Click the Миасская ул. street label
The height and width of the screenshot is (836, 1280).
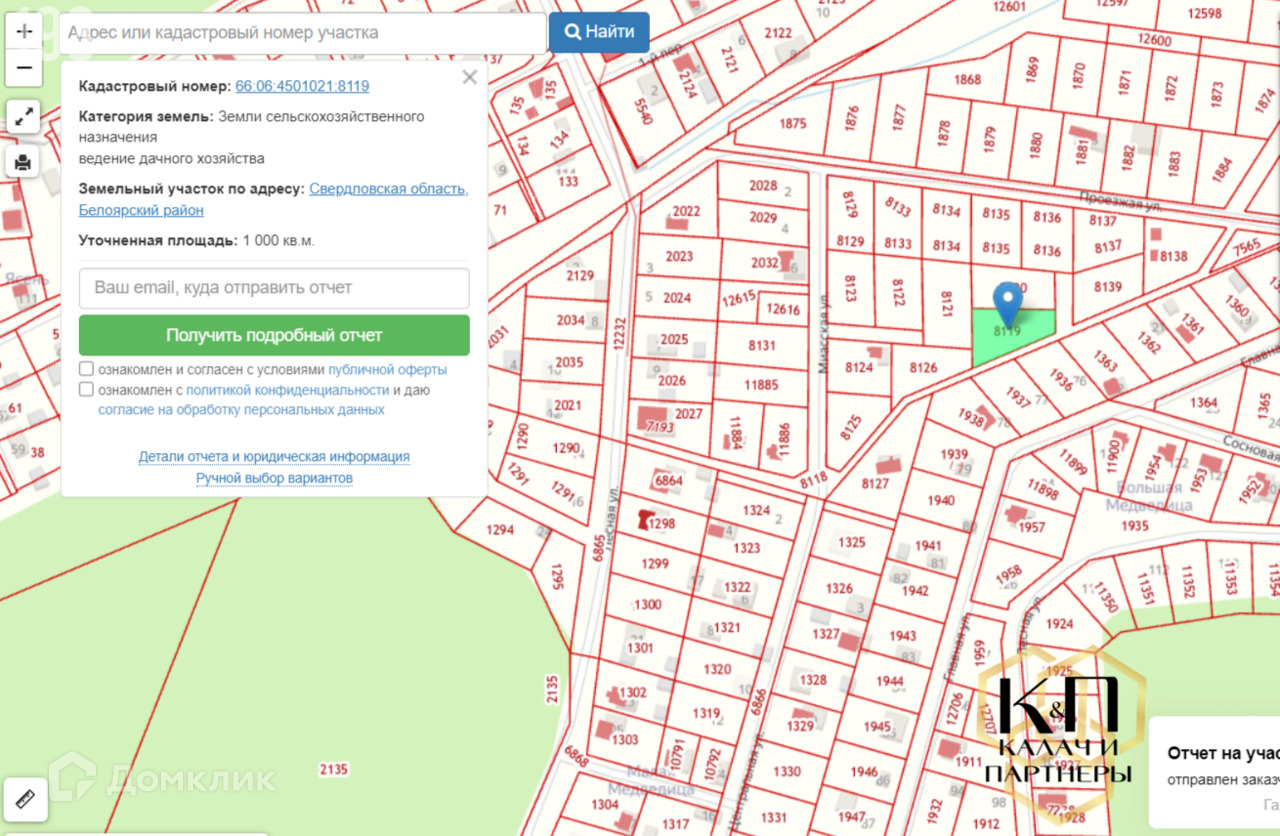825,334
